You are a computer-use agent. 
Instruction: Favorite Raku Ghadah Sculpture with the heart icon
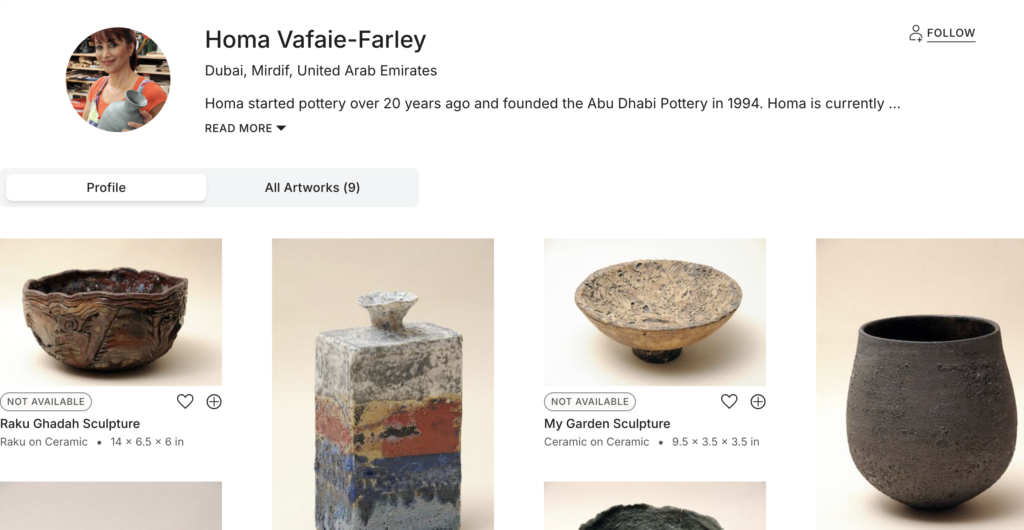click(185, 402)
